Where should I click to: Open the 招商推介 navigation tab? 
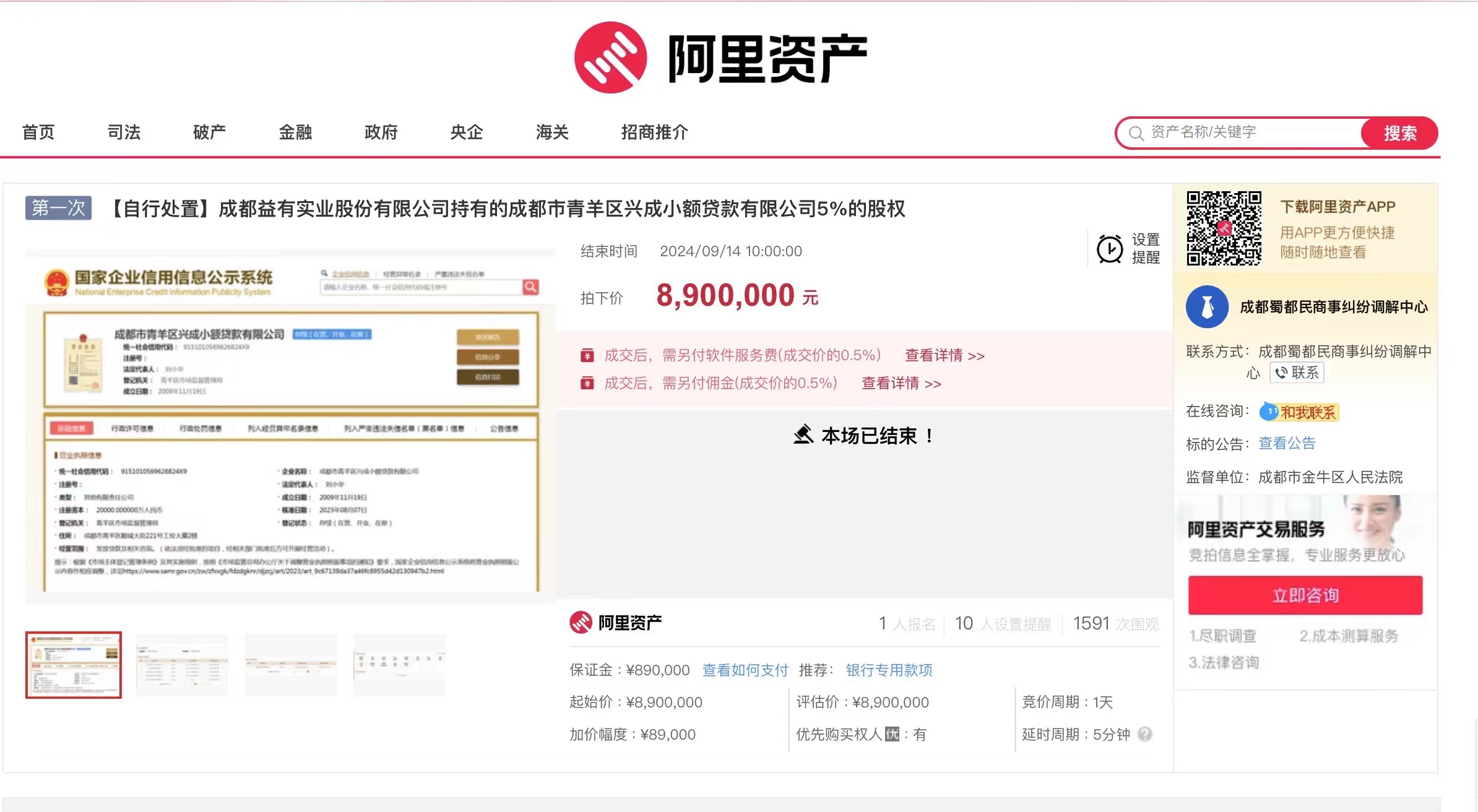click(655, 132)
